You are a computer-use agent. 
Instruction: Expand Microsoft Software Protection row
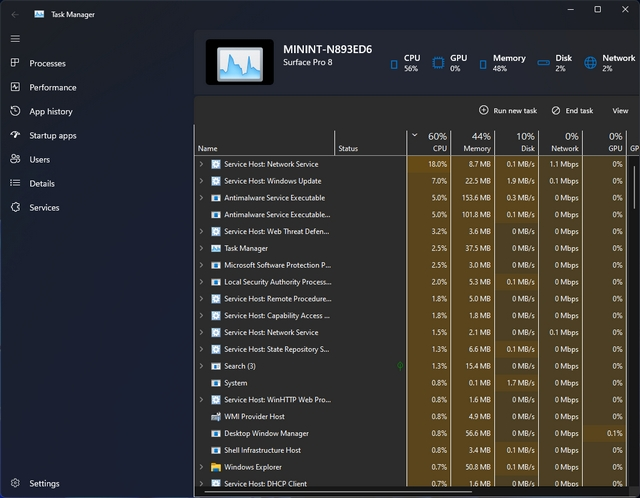click(201, 265)
